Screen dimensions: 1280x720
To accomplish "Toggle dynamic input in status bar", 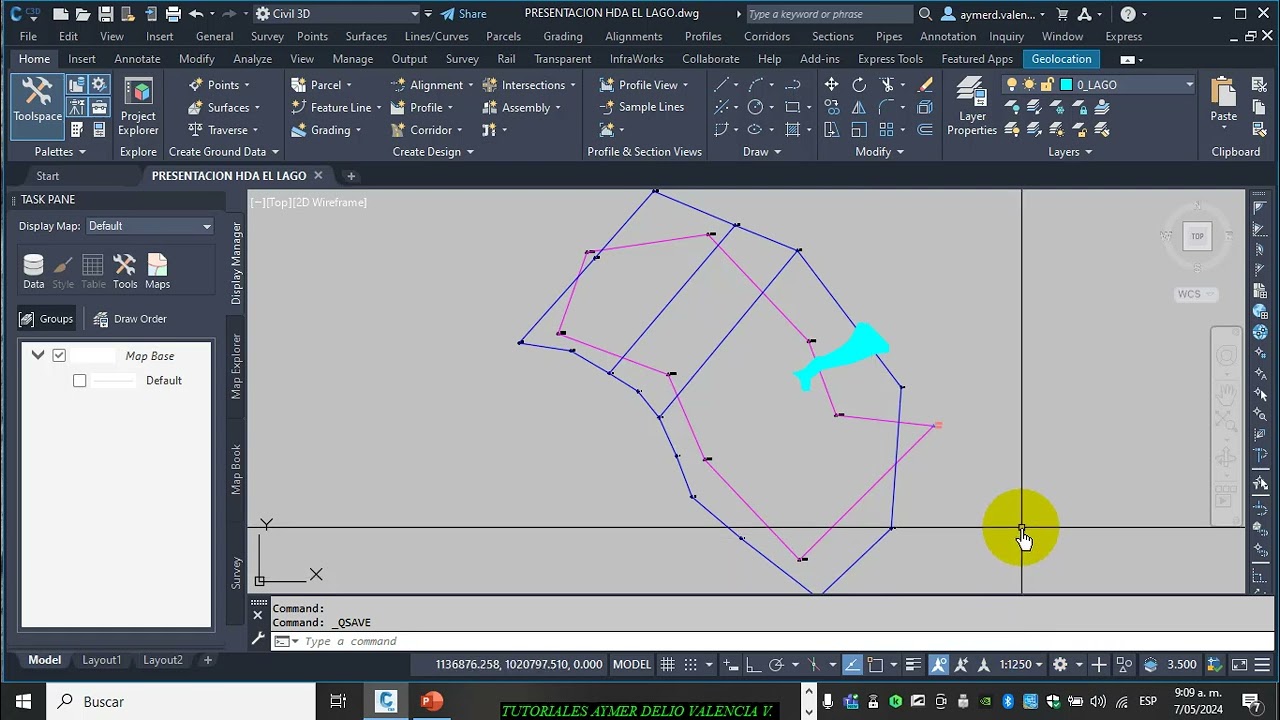I will 730,664.
